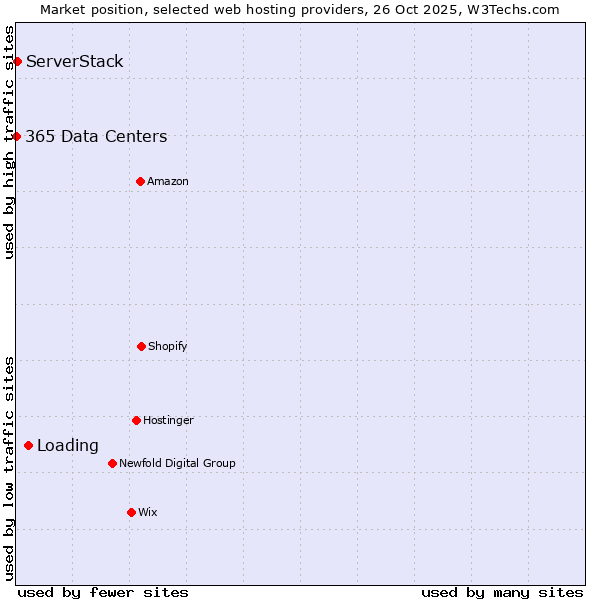600x600 pixels.
Task: Click the red marker for 365 Data Centers
Action: (x=17, y=137)
